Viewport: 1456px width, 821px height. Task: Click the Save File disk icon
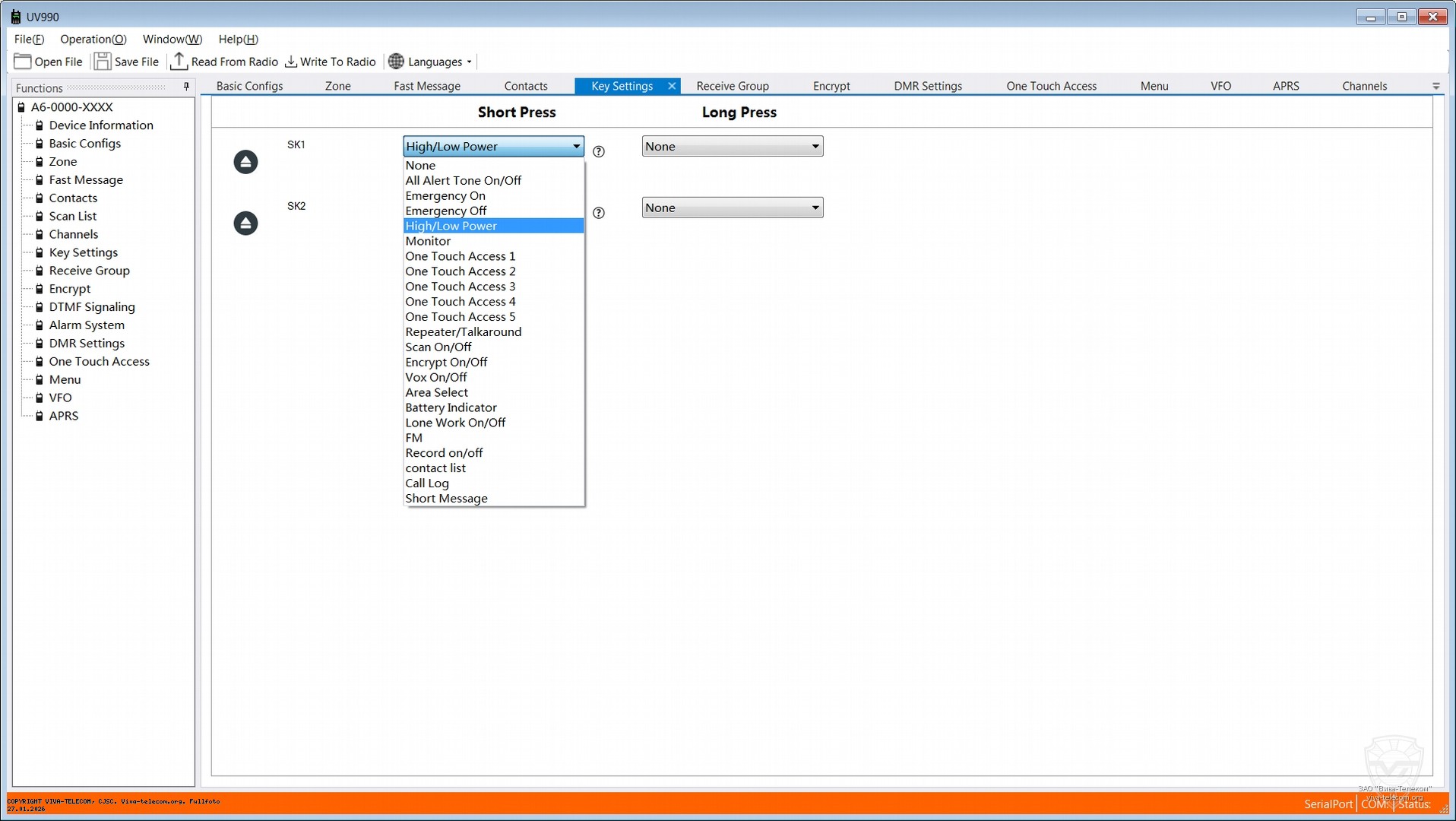click(103, 62)
